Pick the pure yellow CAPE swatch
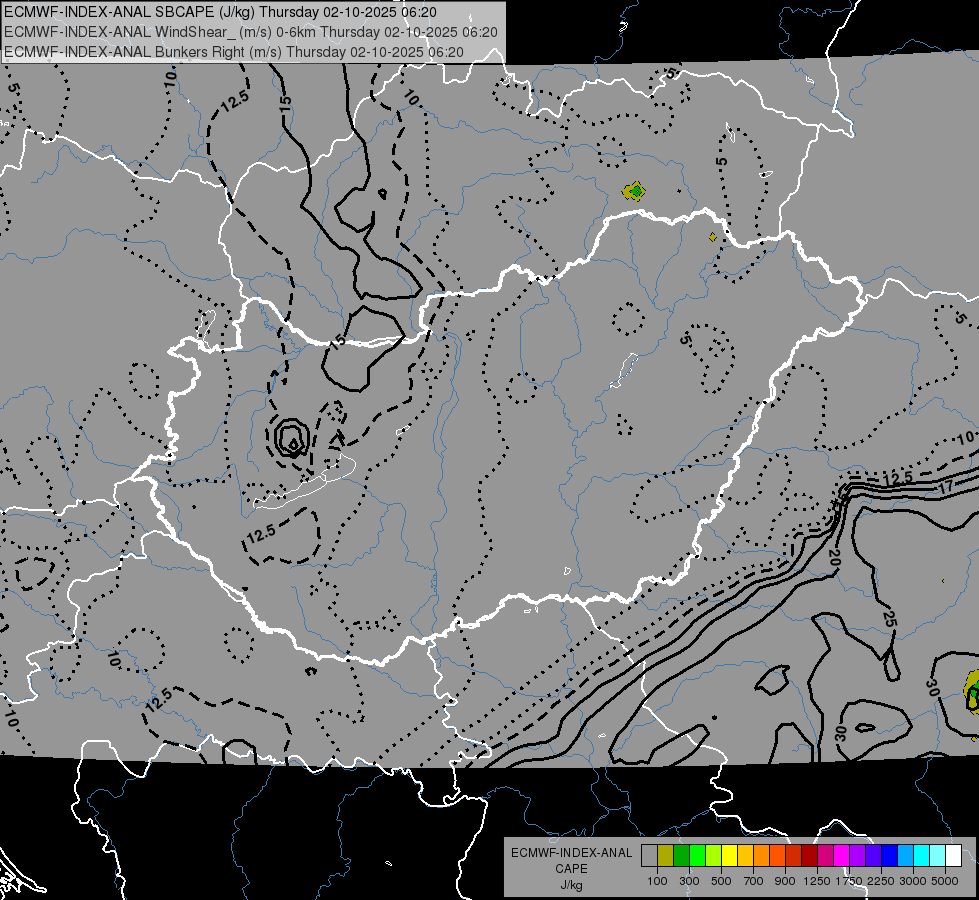 (x=729, y=855)
